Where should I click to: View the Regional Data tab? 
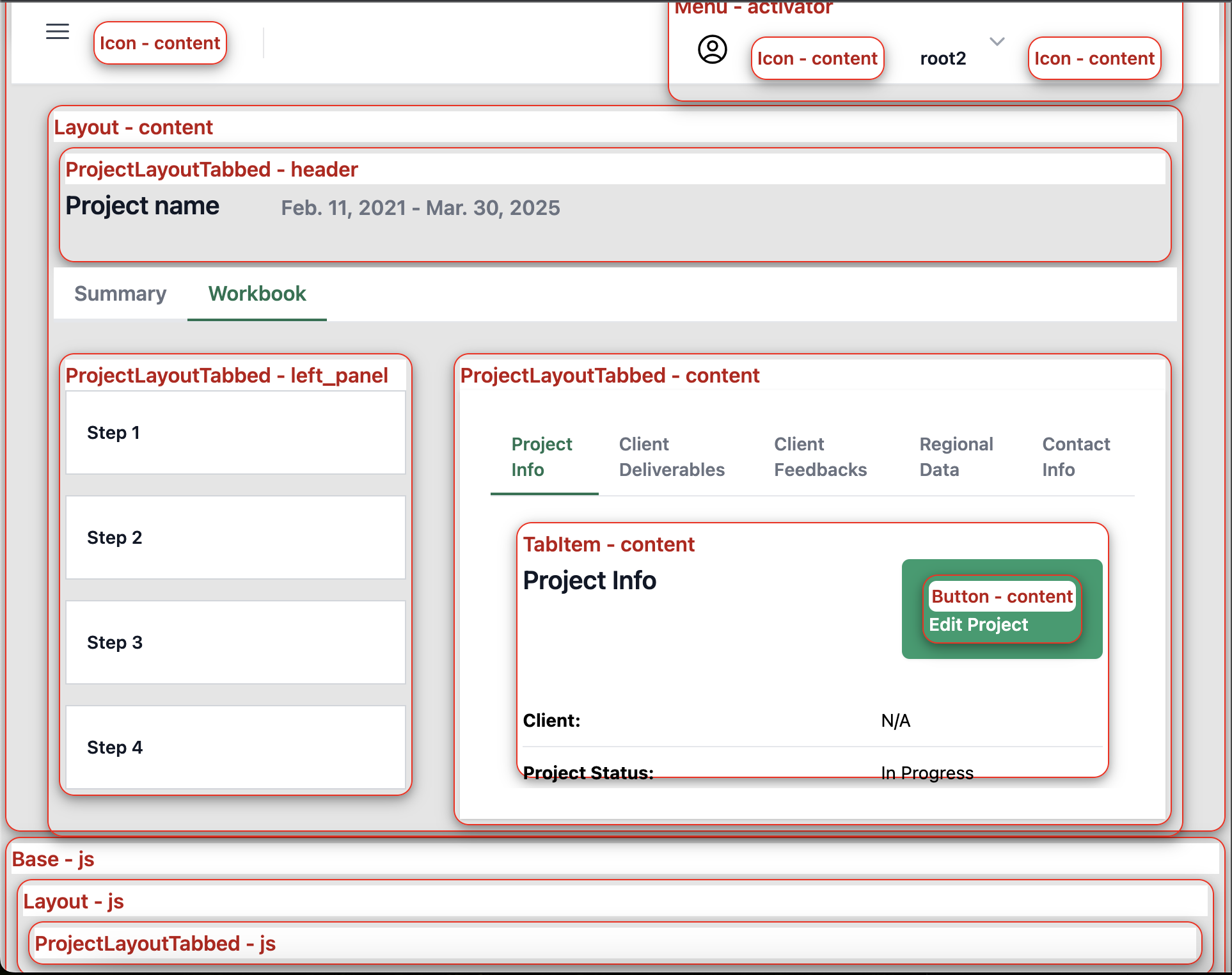[956, 457]
